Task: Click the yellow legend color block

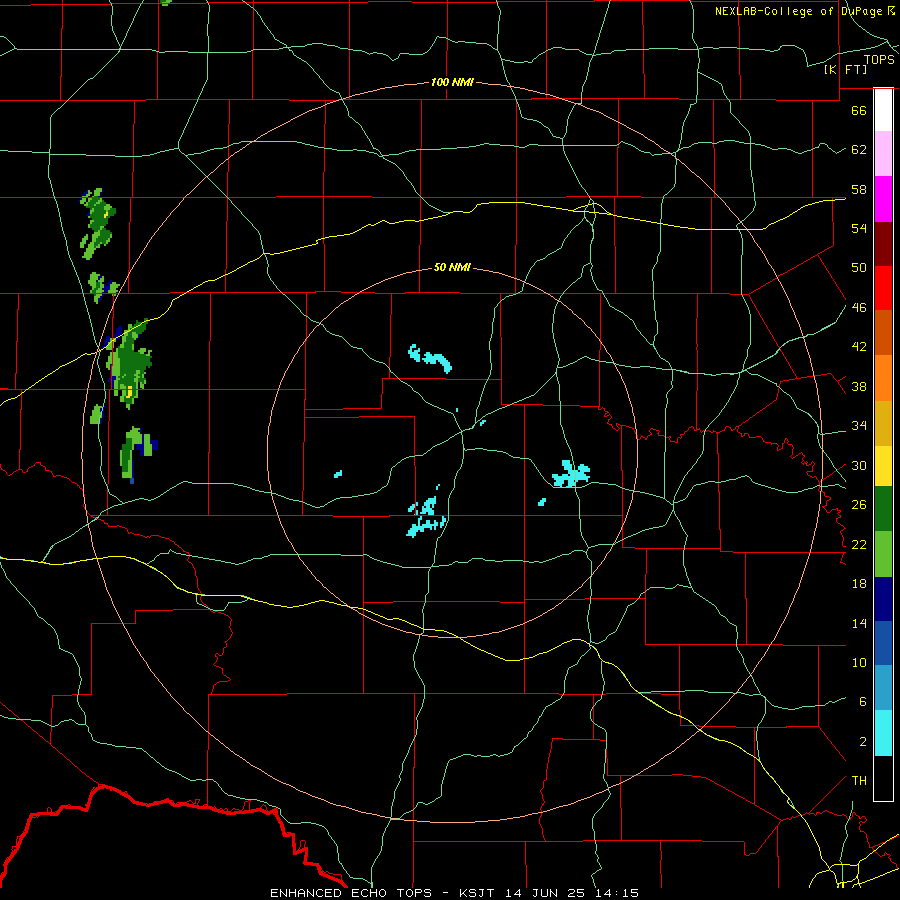Action: click(883, 466)
